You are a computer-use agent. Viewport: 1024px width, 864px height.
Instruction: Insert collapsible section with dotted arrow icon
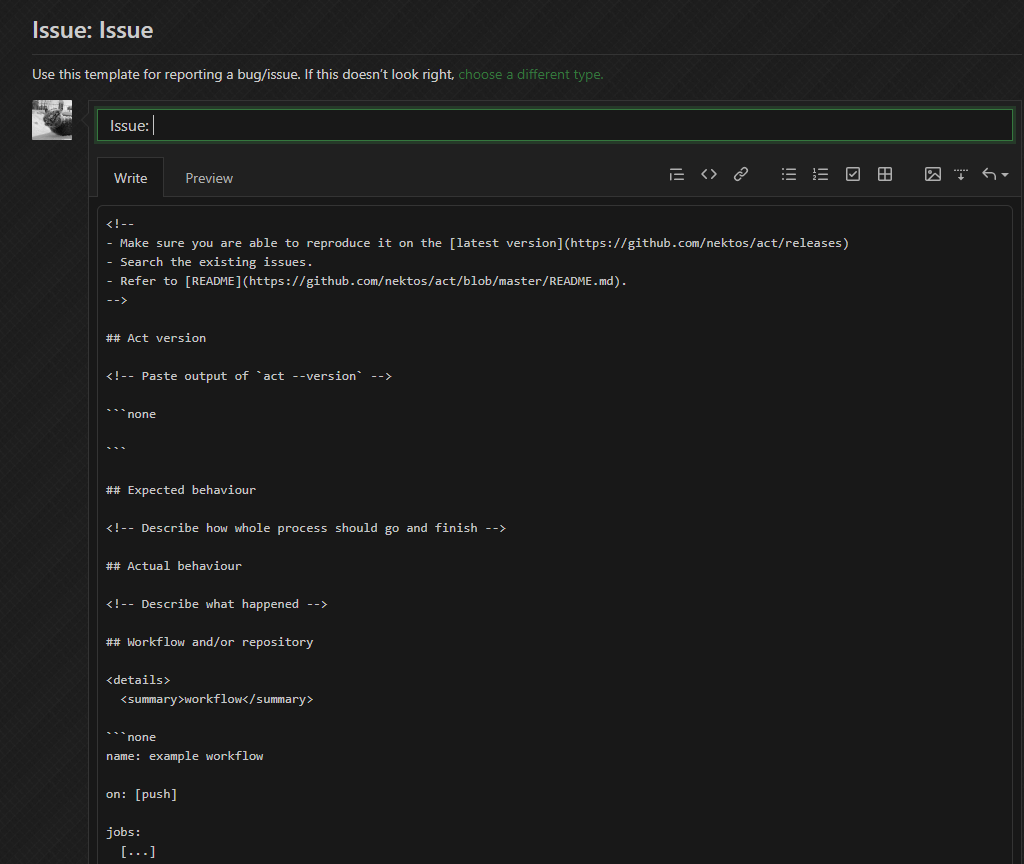point(961,174)
